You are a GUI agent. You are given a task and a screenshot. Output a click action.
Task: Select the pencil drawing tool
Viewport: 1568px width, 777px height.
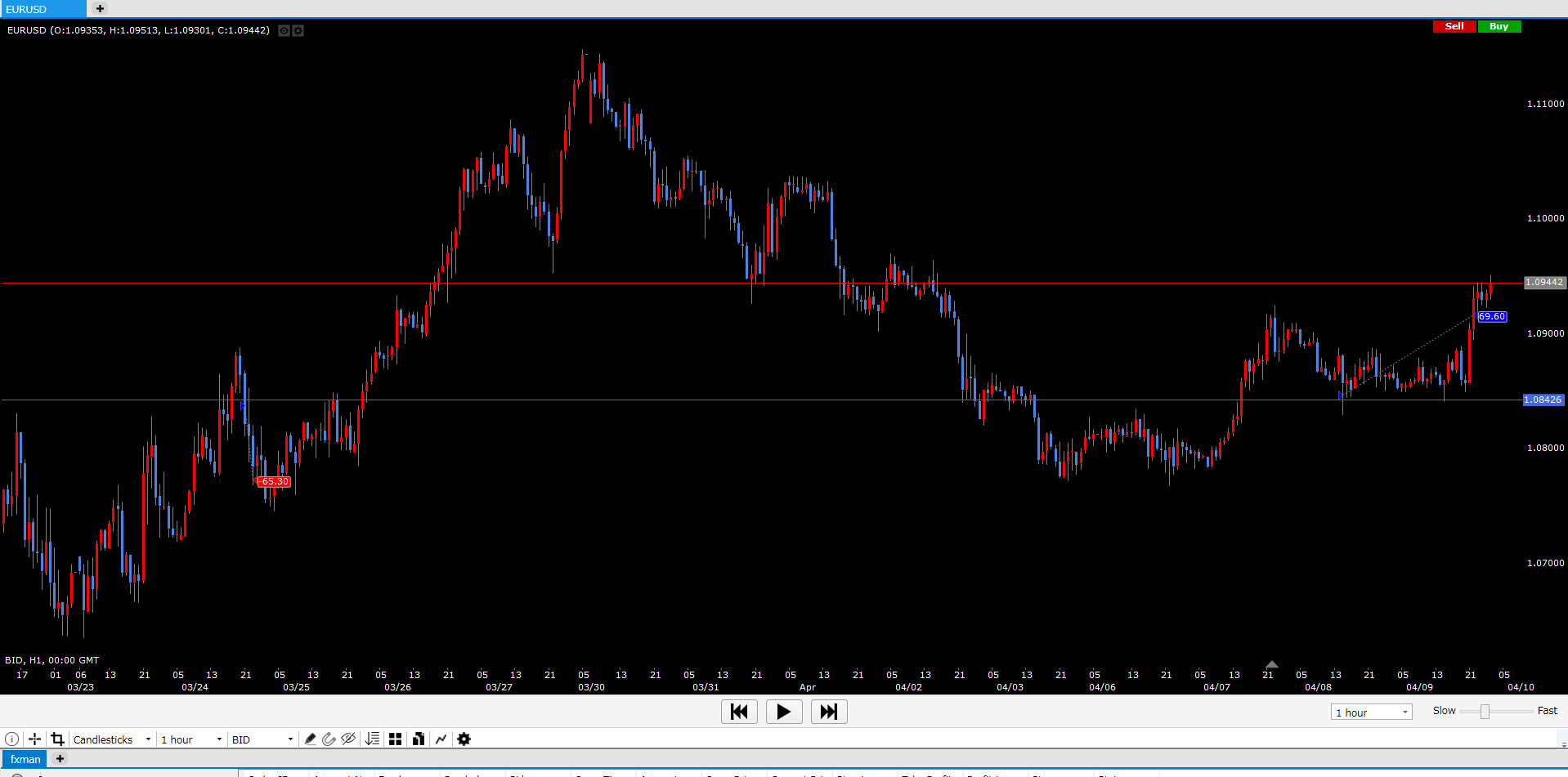point(310,739)
